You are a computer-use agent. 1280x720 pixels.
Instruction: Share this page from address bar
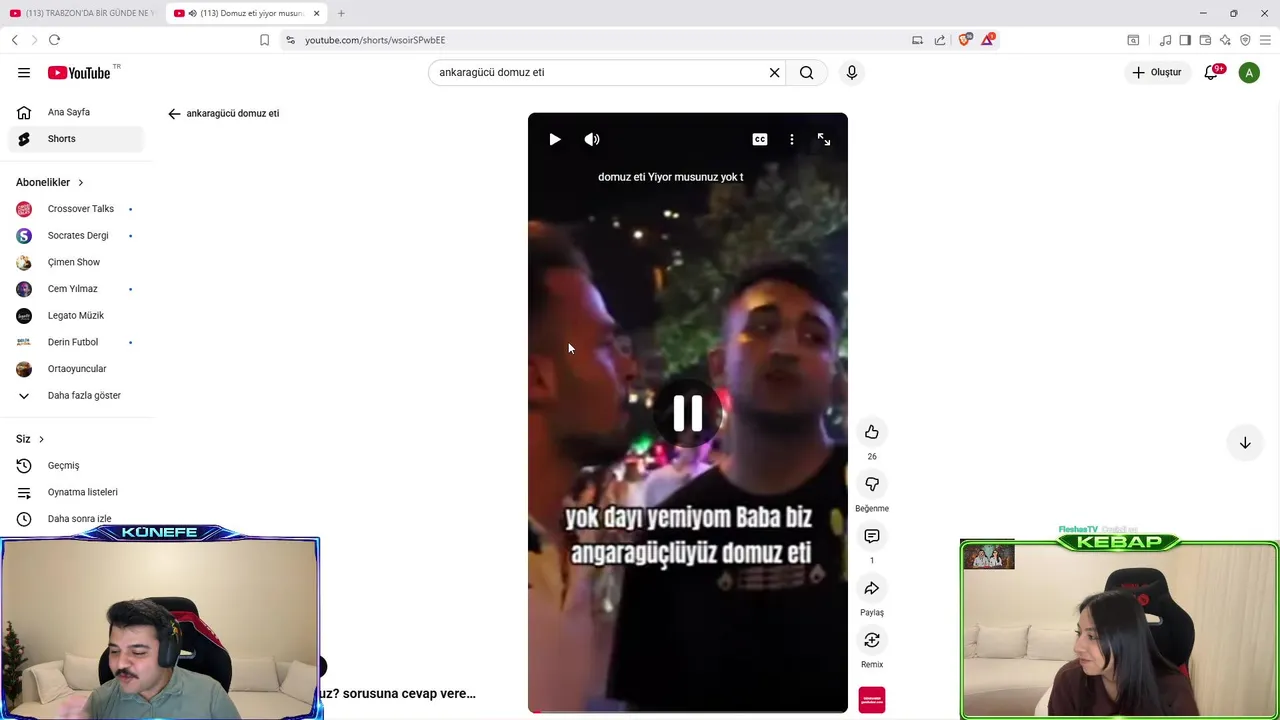tap(940, 40)
